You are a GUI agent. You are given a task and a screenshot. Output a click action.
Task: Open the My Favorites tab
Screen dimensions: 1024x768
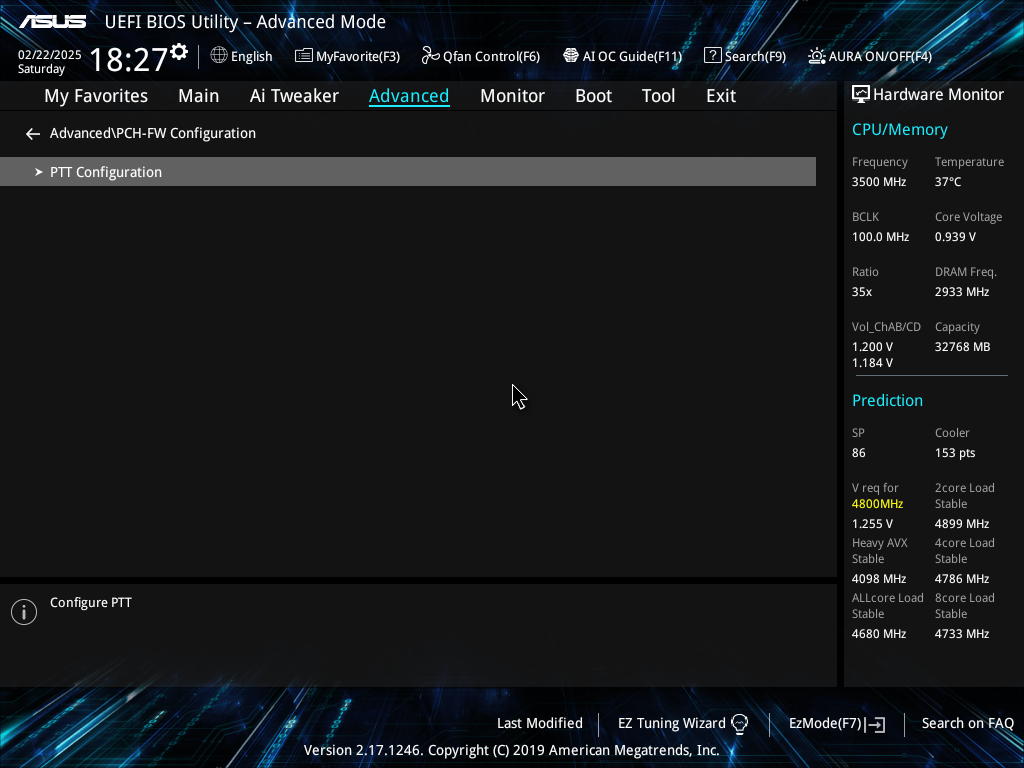click(96, 96)
